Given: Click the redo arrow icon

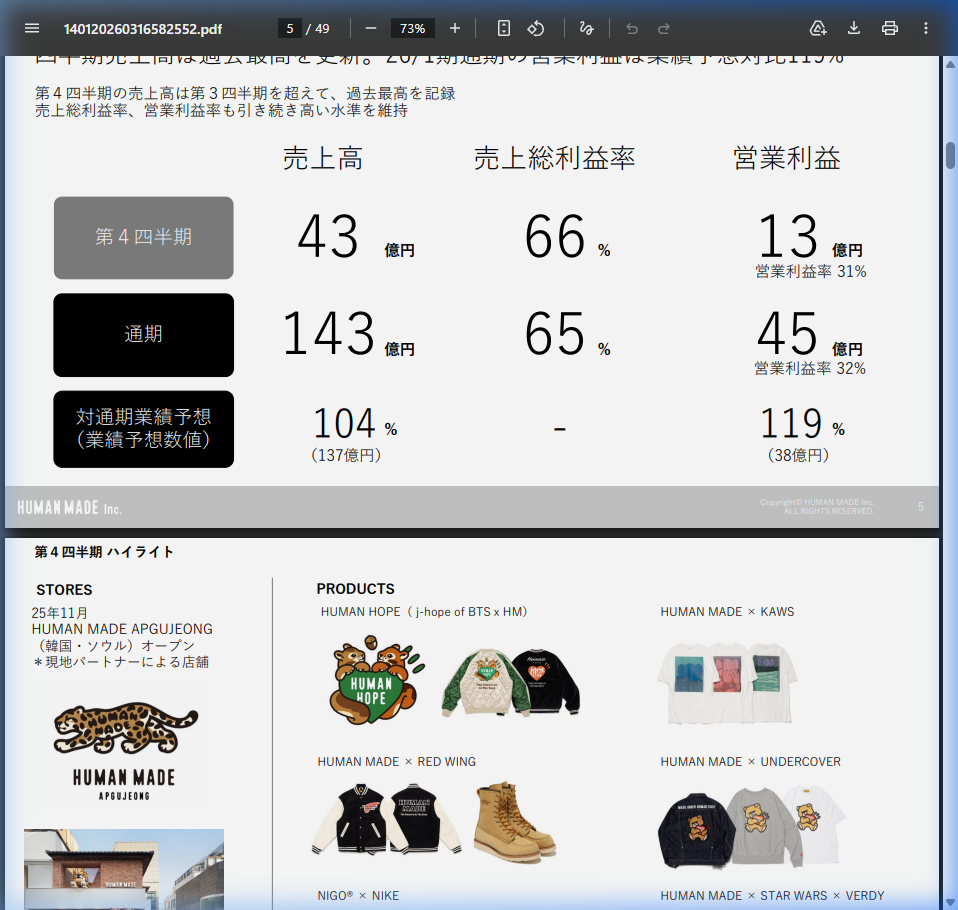Looking at the screenshot, I should coord(664,28).
